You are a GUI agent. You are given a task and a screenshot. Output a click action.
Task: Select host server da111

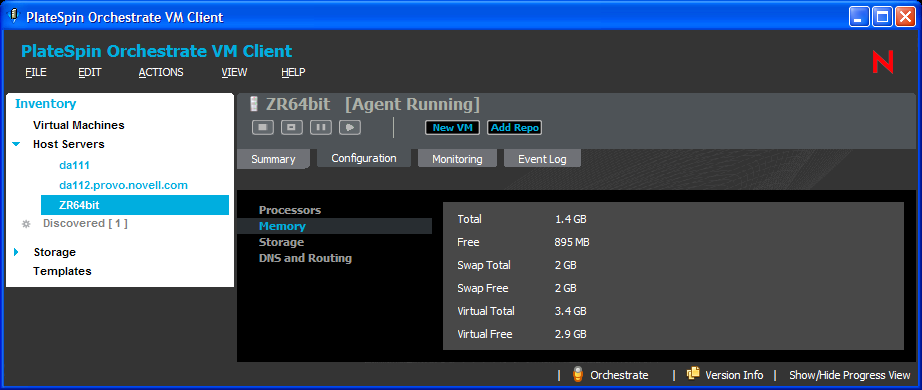coord(74,165)
